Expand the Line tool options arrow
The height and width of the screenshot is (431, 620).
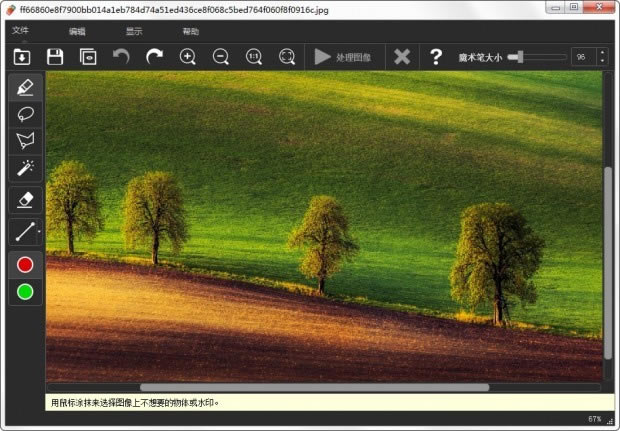click(x=39, y=232)
